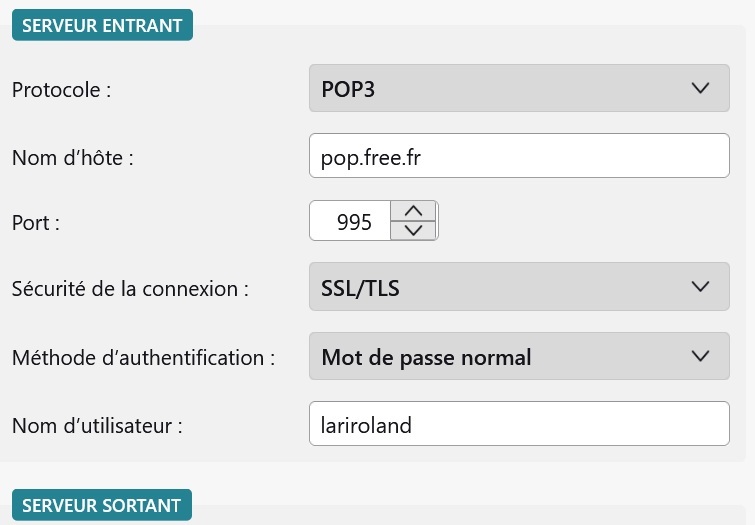Click the "Protocole :" label

coord(61,90)
